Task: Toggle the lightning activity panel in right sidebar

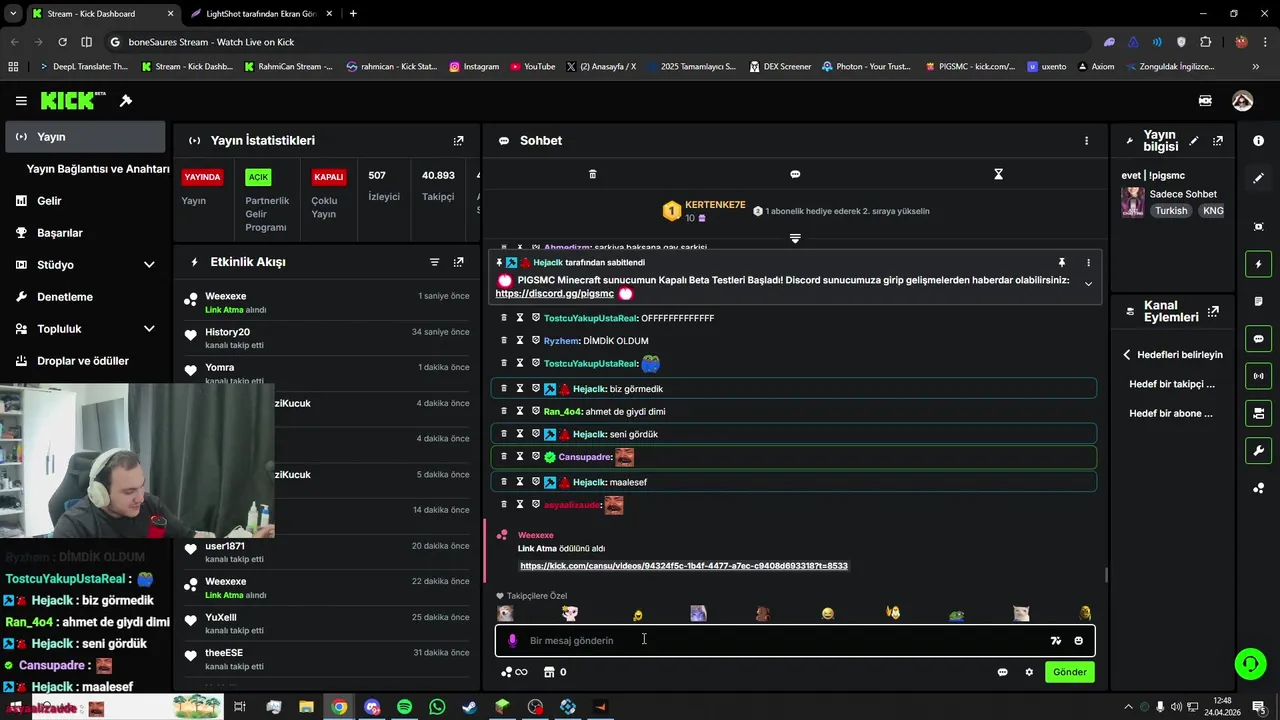Action: (x=1258, y=264)
